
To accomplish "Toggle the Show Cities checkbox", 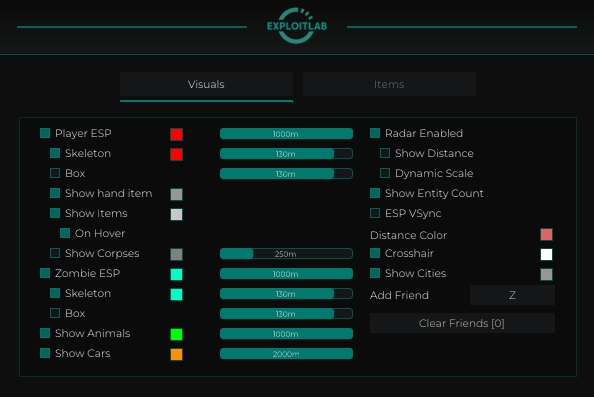I will 375,273.
